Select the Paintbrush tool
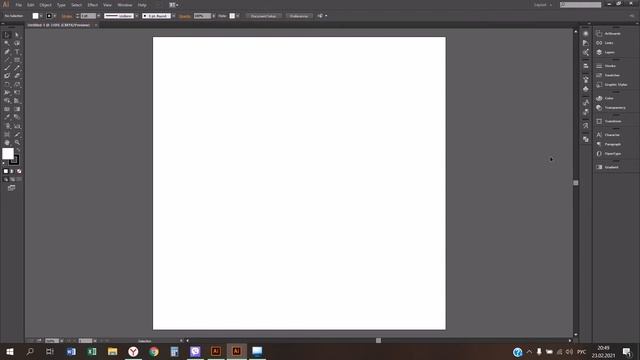The width and height of the screenshot is (640, 360). tap(7, 68)
